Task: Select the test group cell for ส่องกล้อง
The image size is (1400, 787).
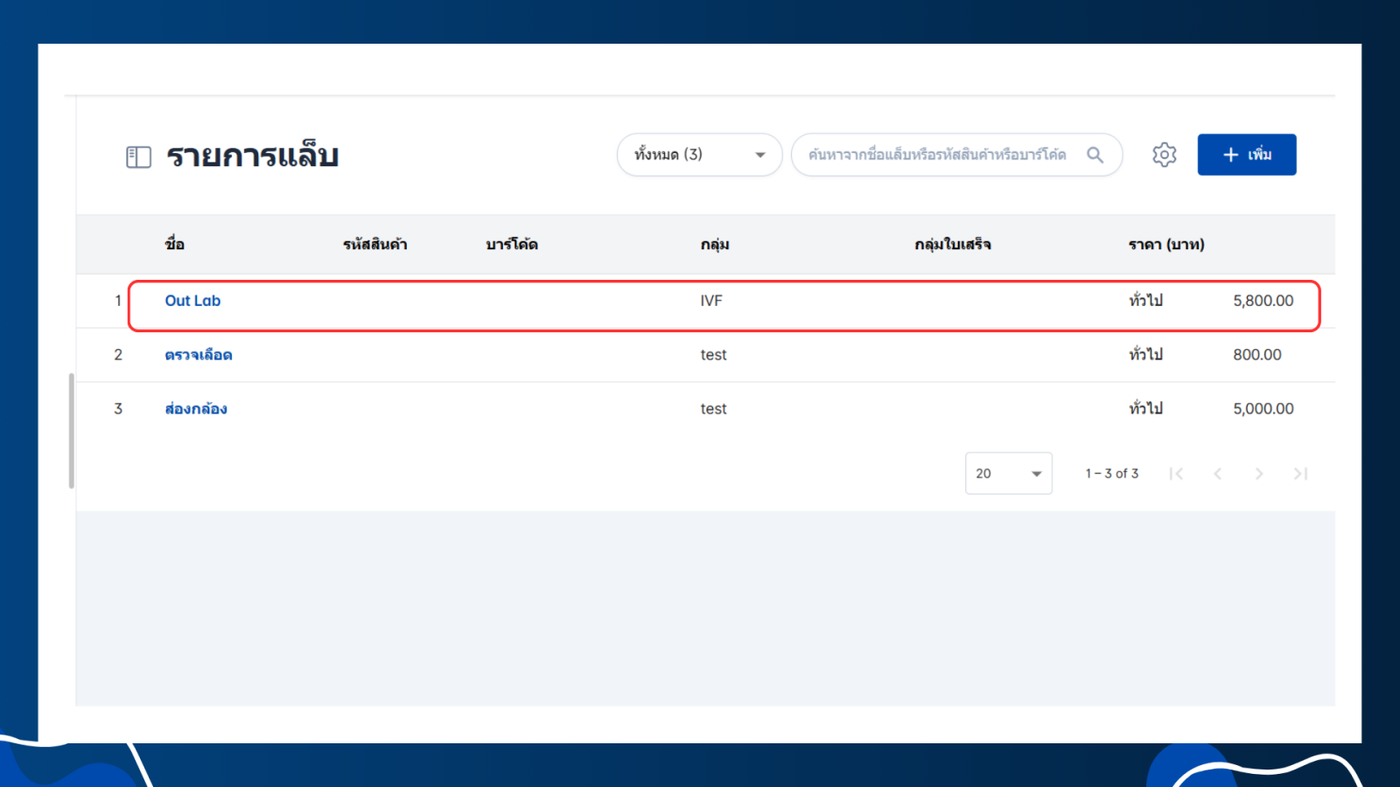Action: tap(714, 409)
